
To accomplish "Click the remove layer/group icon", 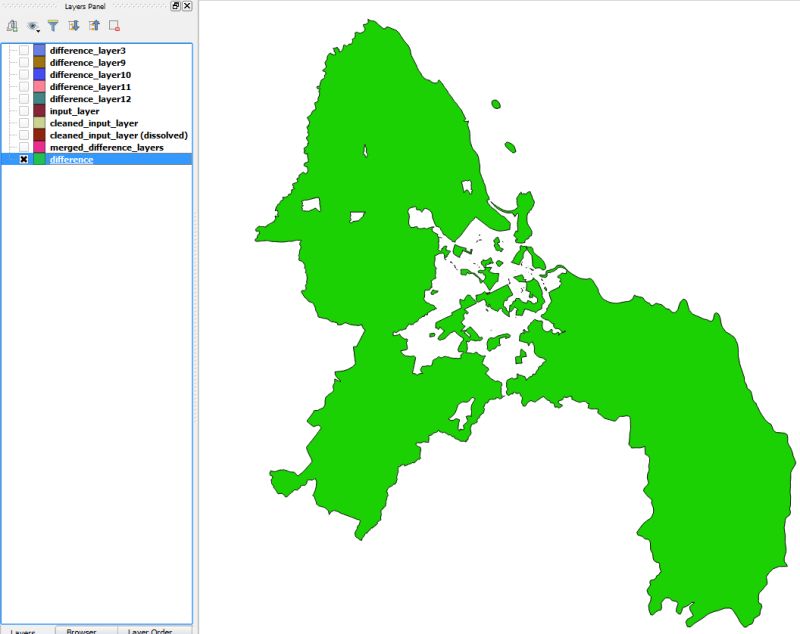I will 114,26.
